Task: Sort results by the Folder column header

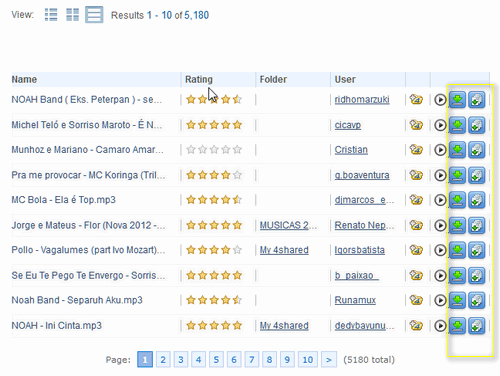Action: tap(273, 80)
